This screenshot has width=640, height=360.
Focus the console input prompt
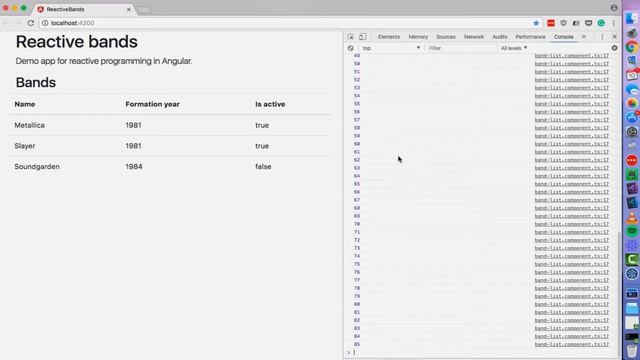(x=482, y=352)
